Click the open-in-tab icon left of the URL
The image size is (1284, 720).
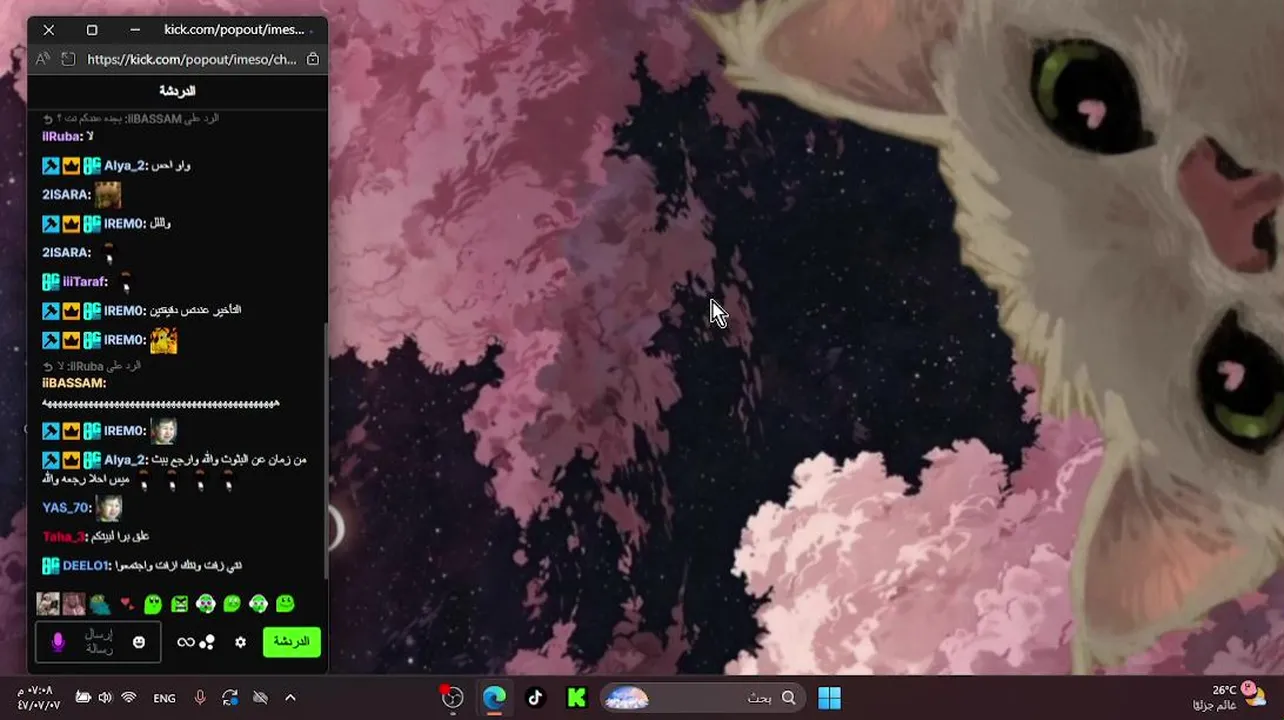coord(68,59)
